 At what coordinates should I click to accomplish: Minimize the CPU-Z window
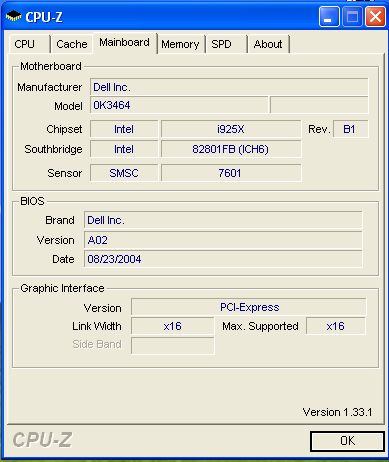[329, 17]
